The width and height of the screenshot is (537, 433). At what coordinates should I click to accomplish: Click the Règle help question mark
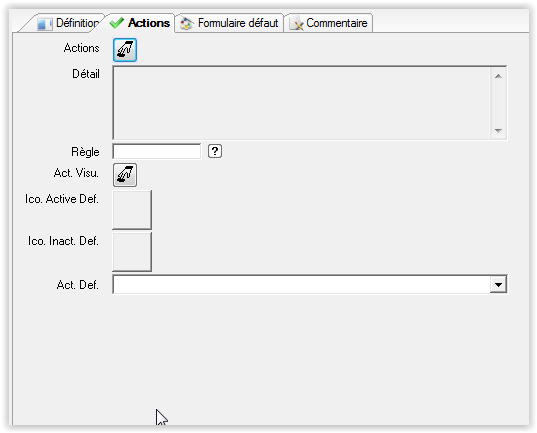coord(215,151)
